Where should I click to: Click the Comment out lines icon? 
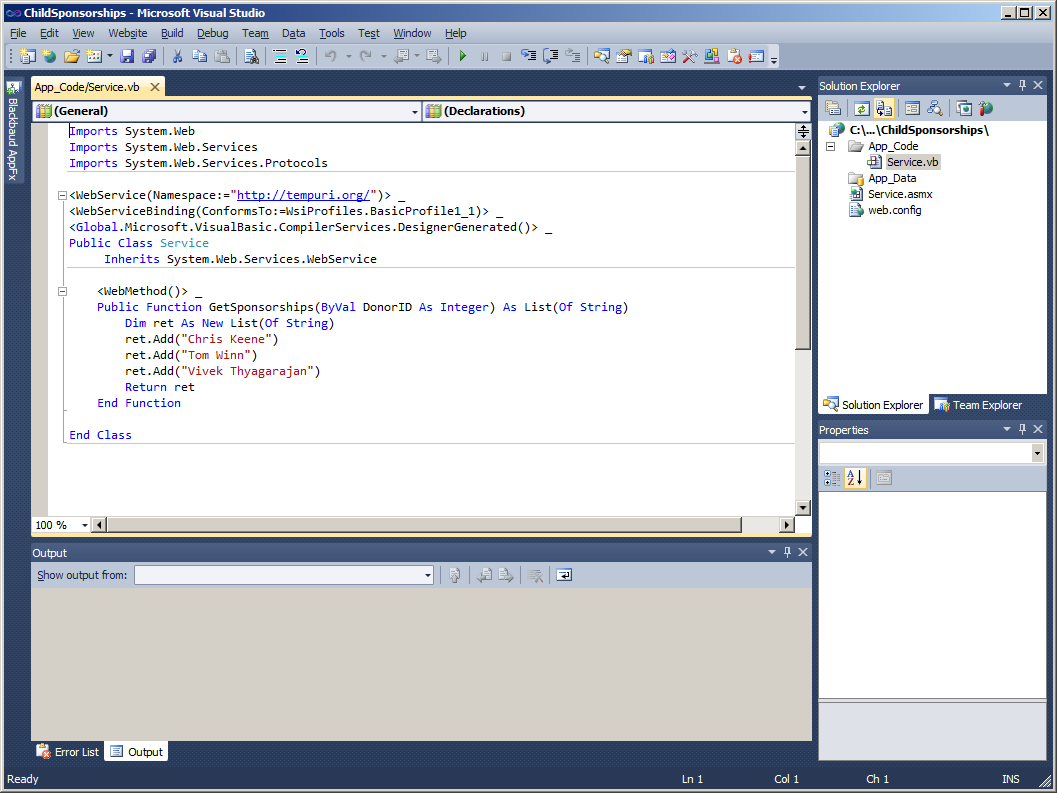click(280, 57)
